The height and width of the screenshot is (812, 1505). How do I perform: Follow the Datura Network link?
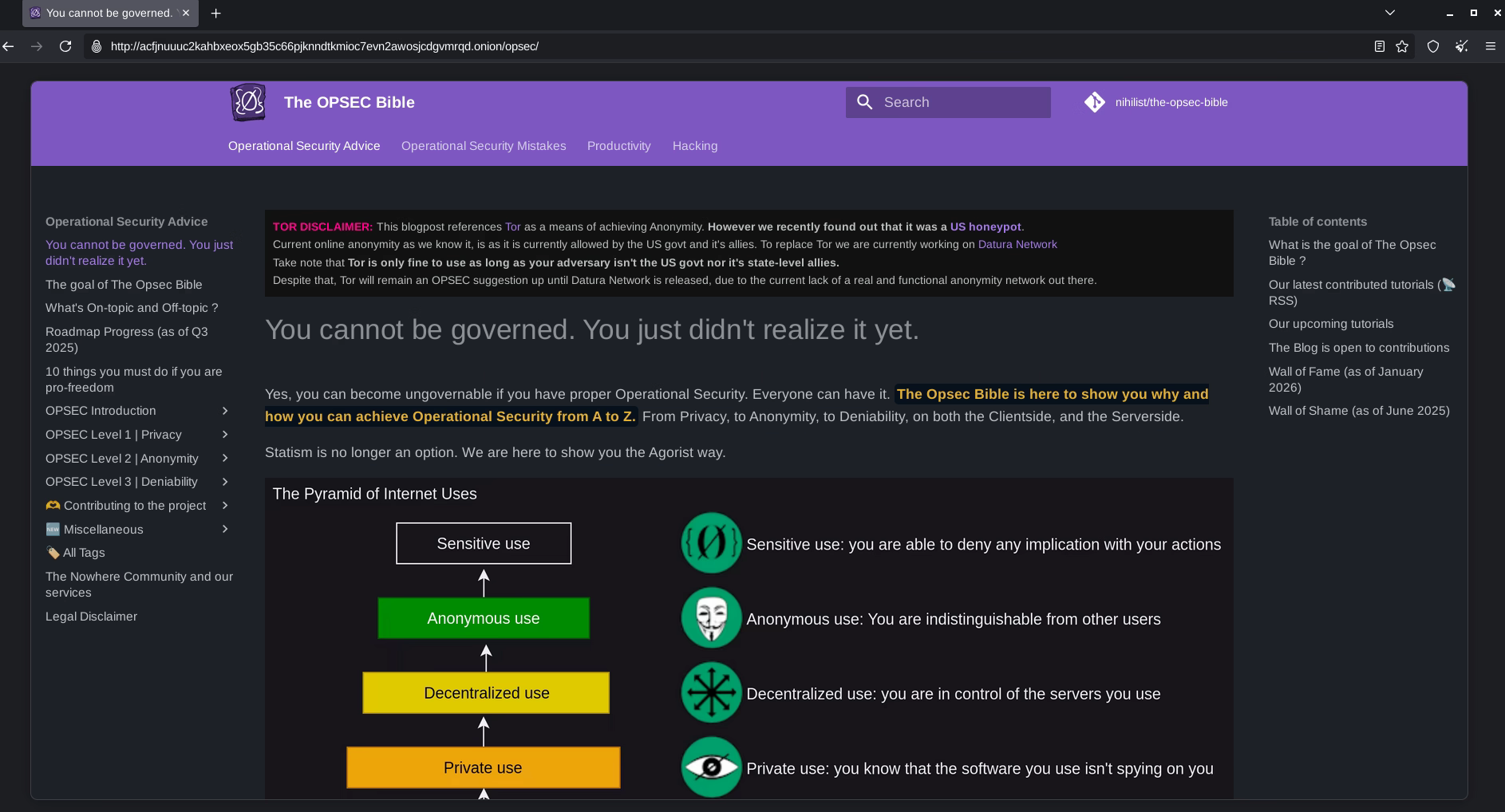(x=1017, y=244)
